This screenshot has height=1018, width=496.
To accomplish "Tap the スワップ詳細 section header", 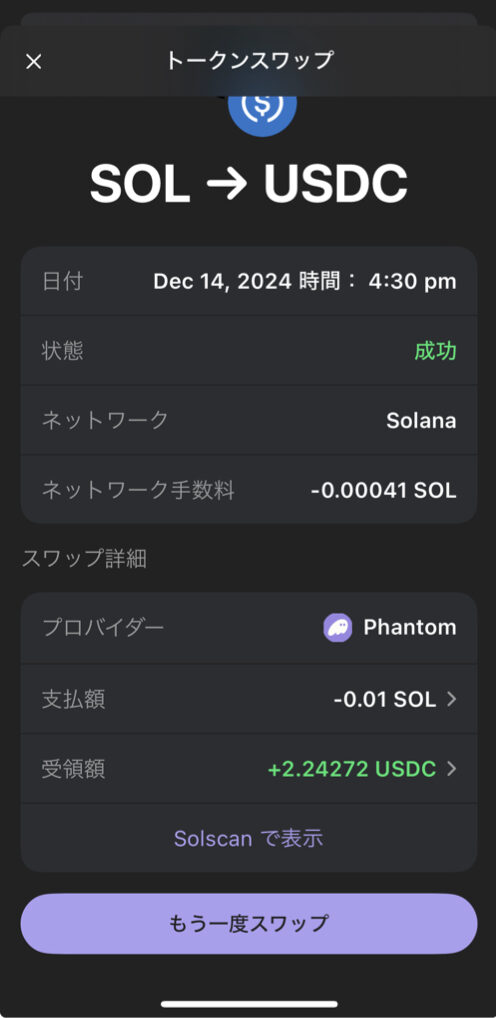I will click(84, 559).
